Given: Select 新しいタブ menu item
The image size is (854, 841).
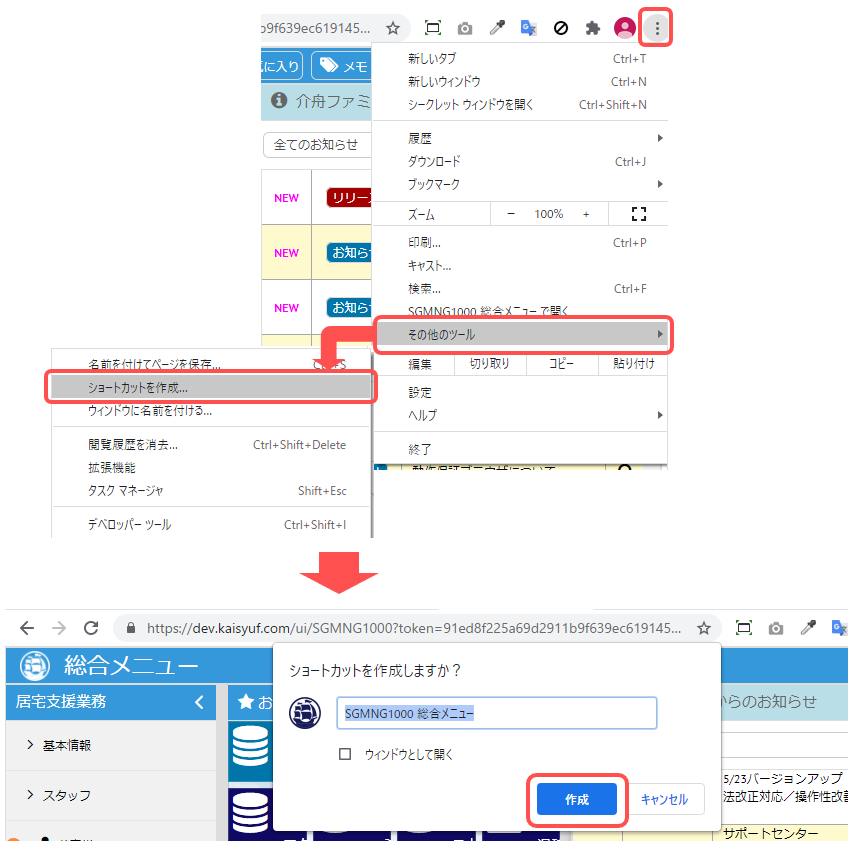Looking at the screenshot, I should pyautogui.click(x=520, y=59).
